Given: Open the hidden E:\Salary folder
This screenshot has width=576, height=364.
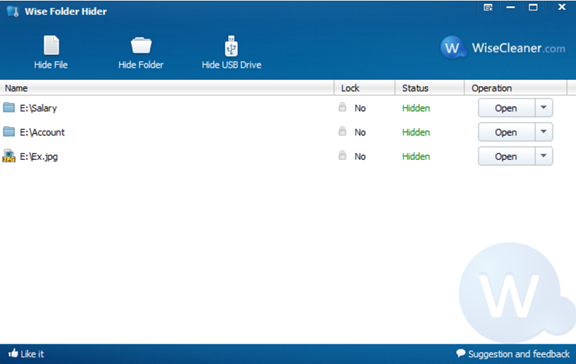Looking at the screenshot, I should 506,108.
